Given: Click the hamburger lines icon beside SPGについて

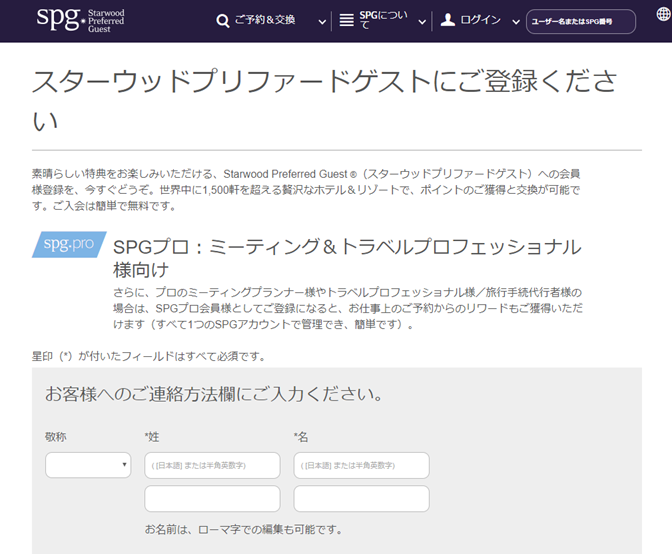Looking at the screenshot, I should tap(346, 20).
